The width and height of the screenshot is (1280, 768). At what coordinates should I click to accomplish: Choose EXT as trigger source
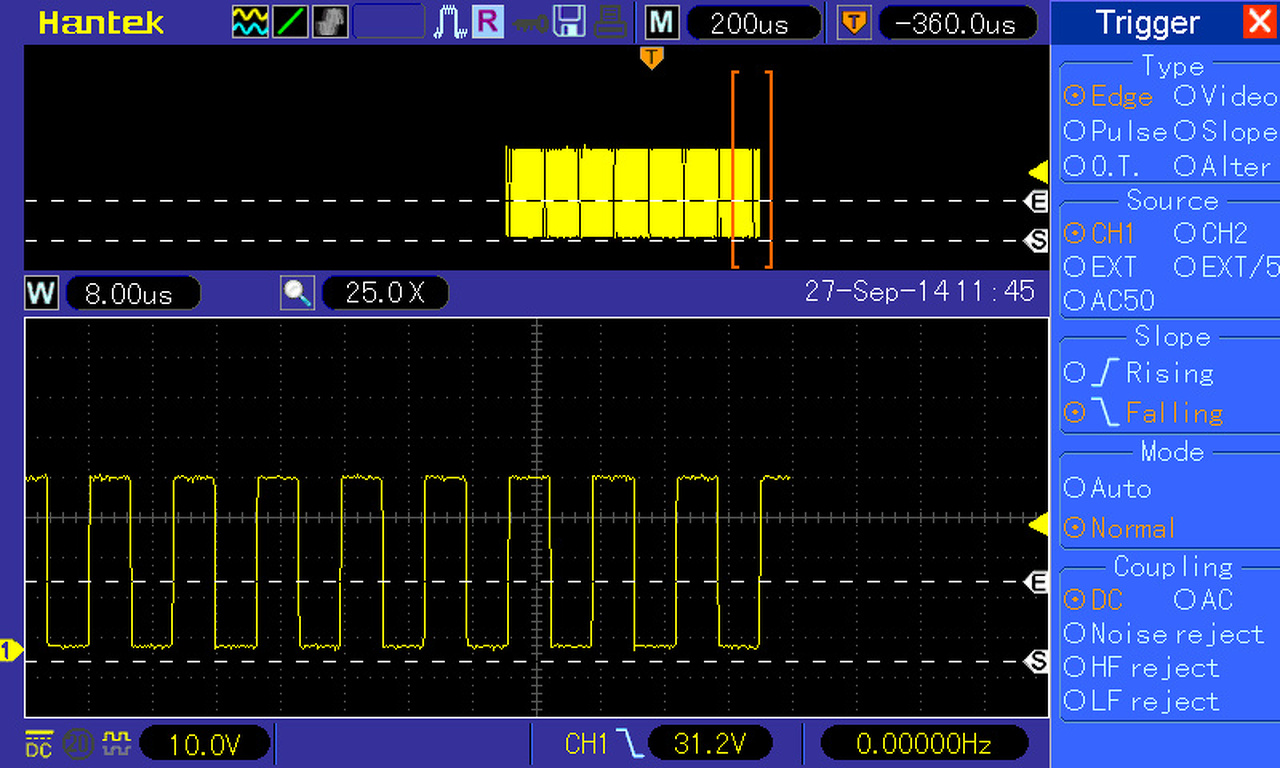1100,267
